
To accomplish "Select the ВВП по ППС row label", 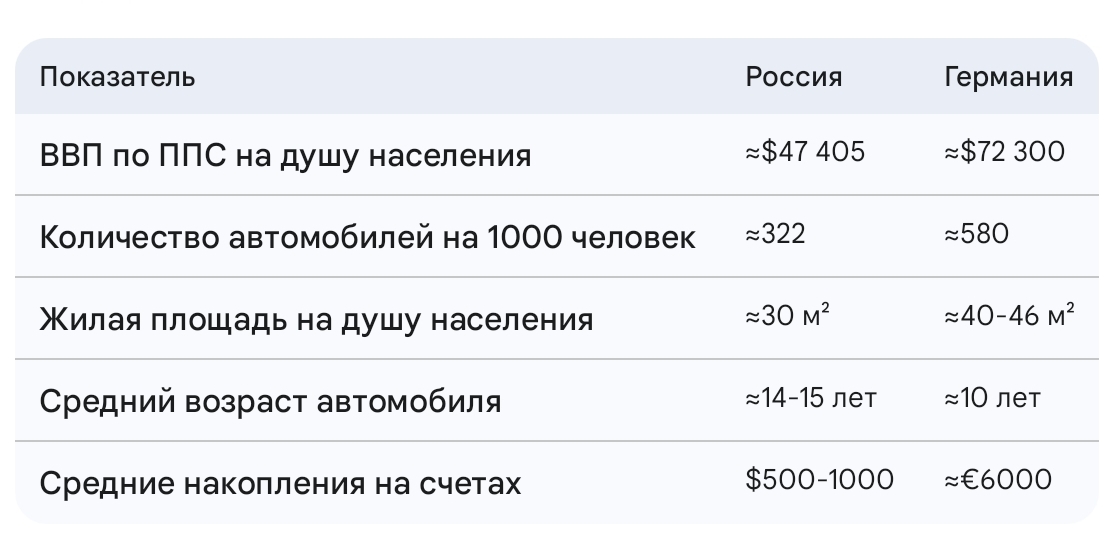I will [x=285, y=157].
